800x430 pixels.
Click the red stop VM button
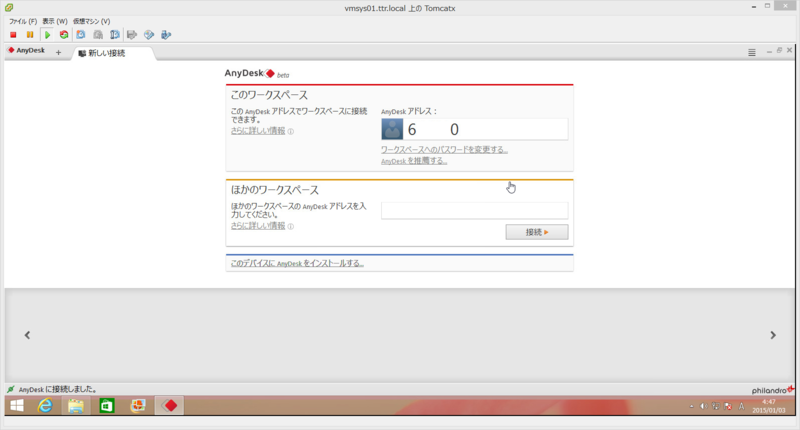13,35
